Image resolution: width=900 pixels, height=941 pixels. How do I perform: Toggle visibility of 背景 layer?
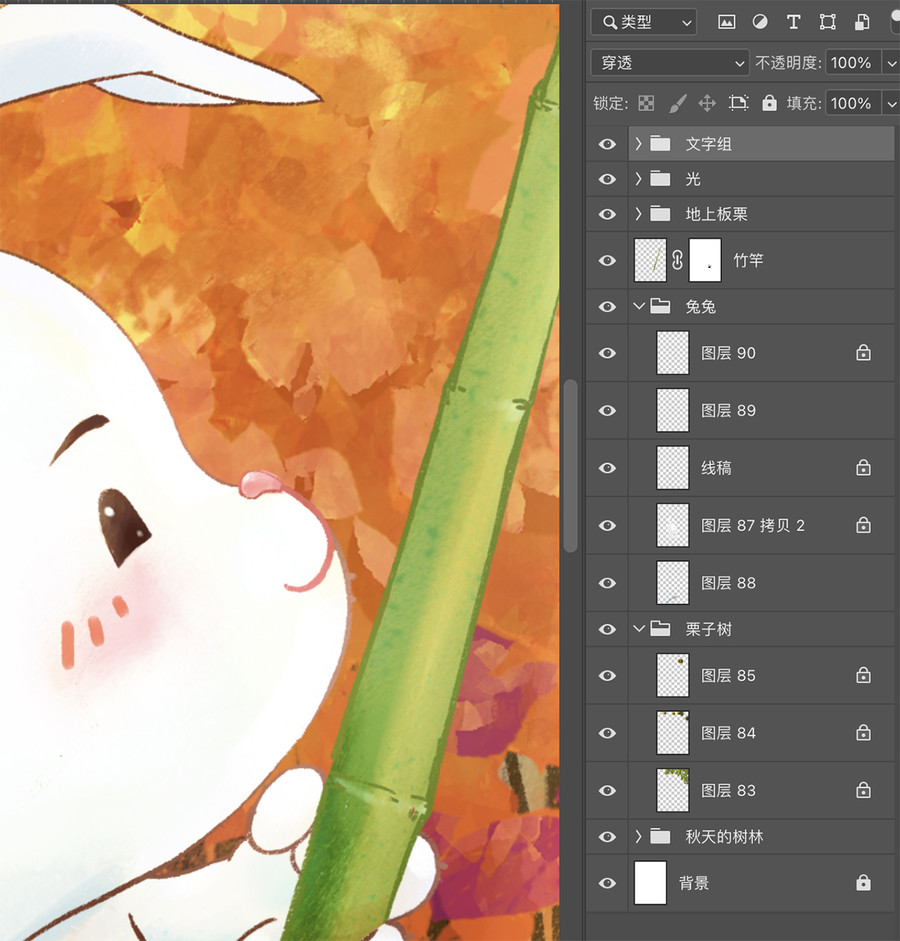click(x=607, y=883)
